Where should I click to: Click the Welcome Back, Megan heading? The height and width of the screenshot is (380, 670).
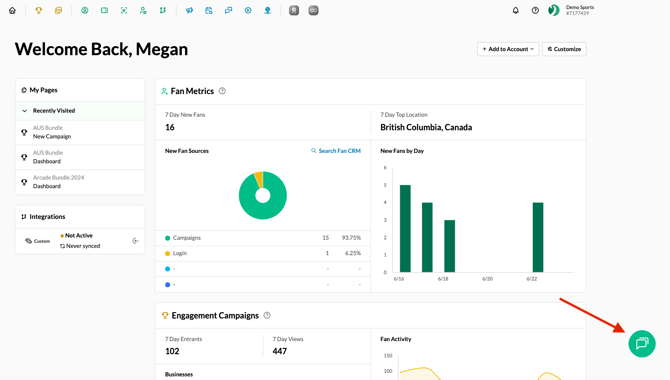pos(101,49)
